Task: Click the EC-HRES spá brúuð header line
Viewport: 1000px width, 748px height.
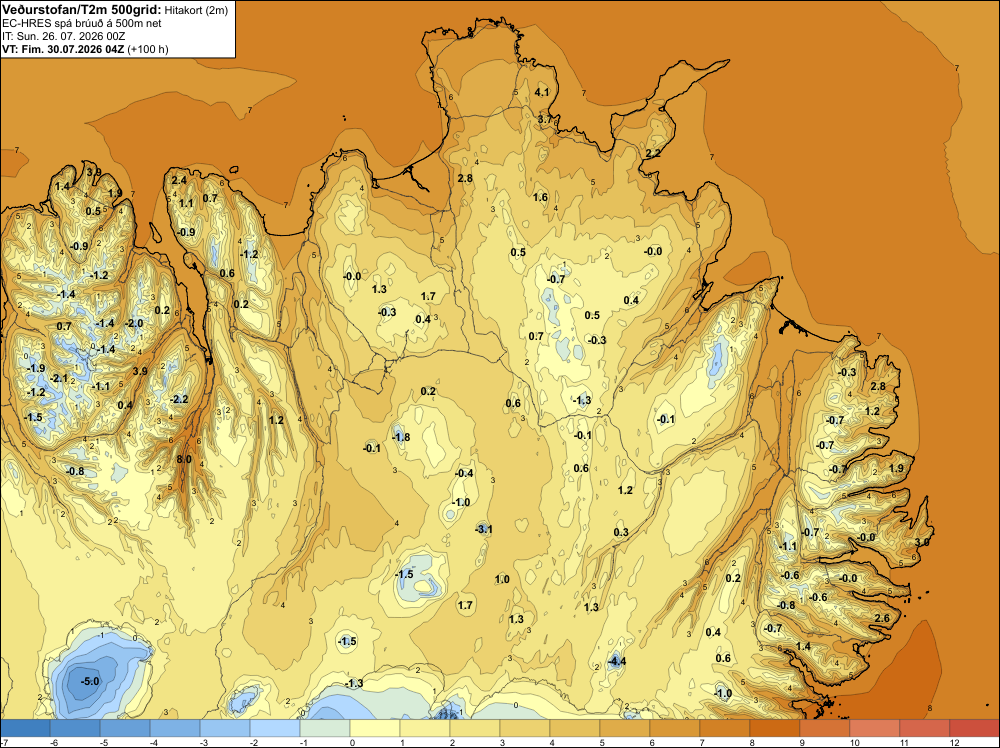Action: [82, 24]
